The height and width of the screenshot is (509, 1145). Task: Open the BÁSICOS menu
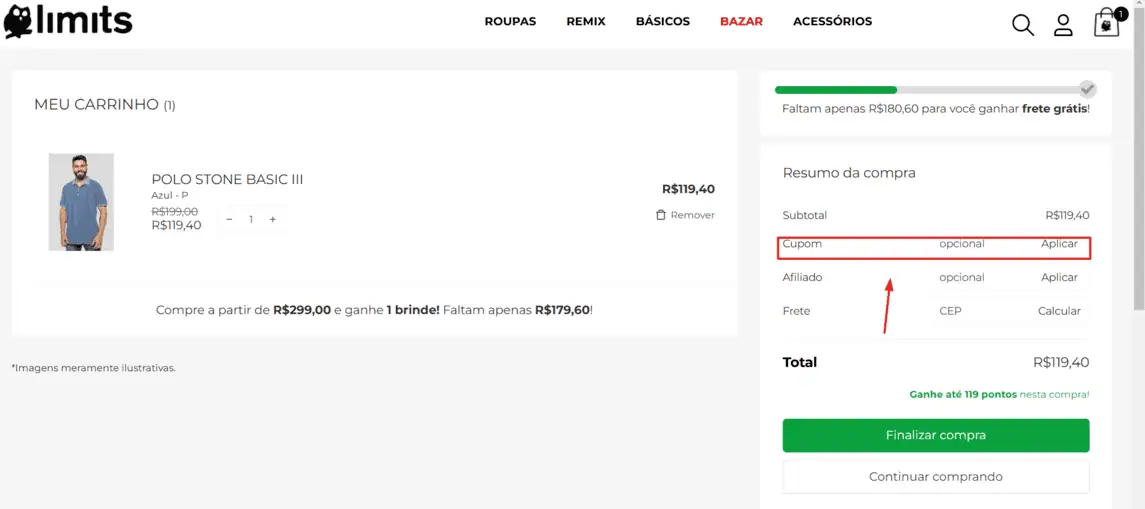coord(662,21)
